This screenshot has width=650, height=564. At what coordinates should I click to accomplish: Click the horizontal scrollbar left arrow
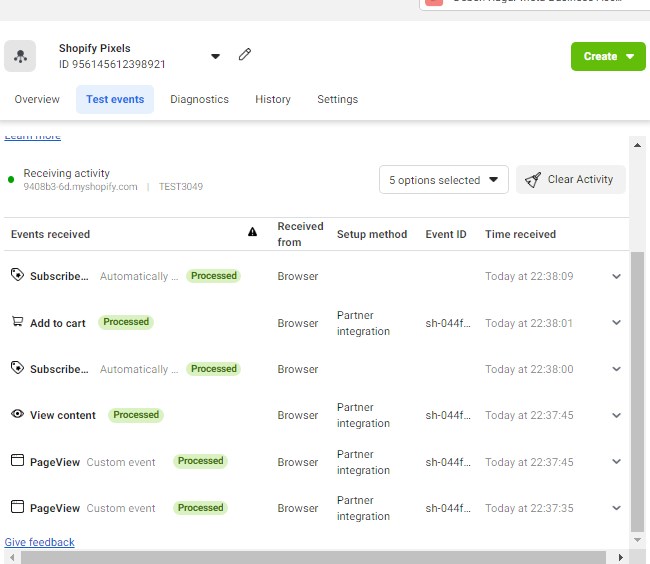click(x=12, y=558)
